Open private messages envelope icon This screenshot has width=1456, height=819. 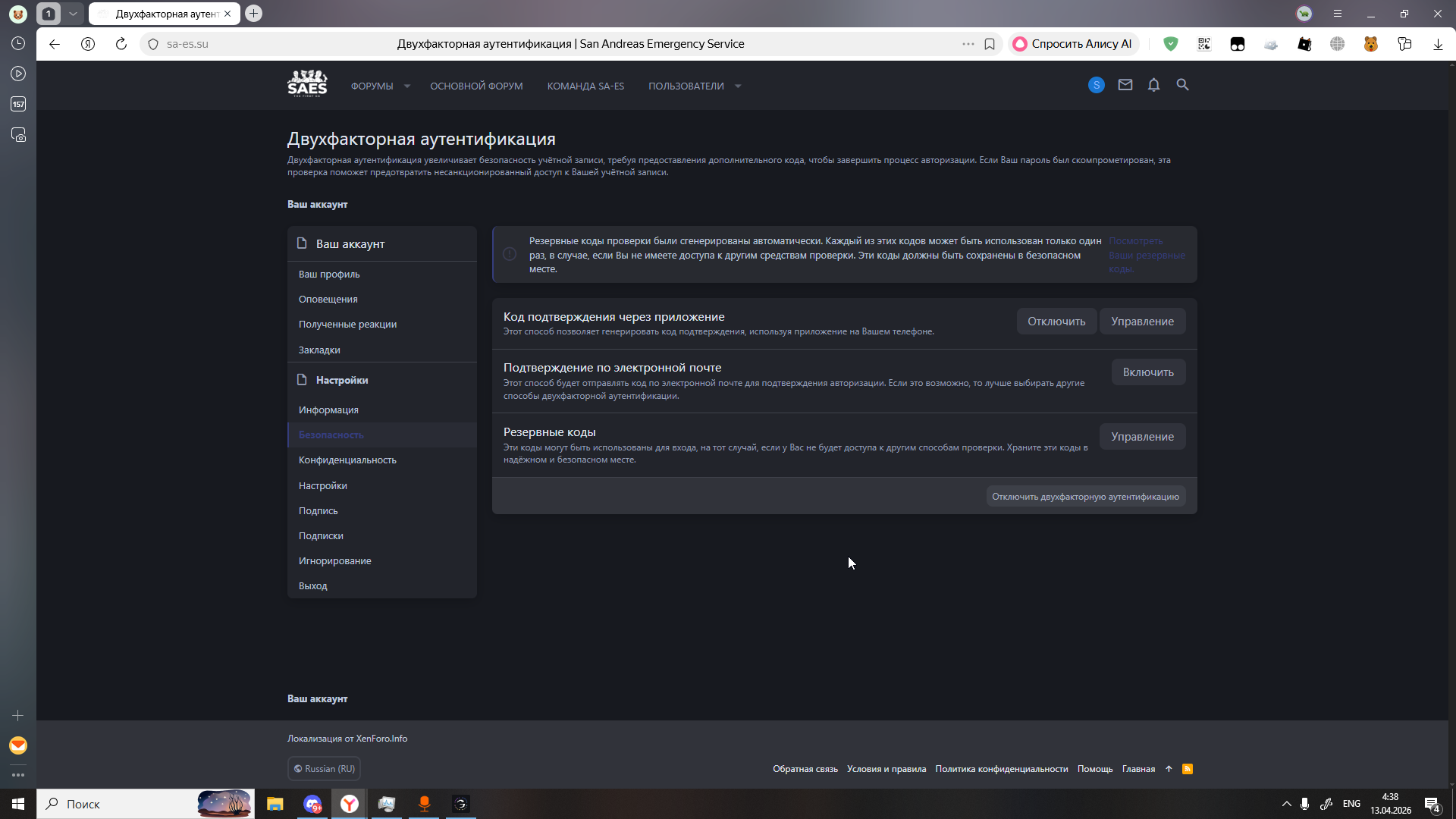coord(1125,85)
